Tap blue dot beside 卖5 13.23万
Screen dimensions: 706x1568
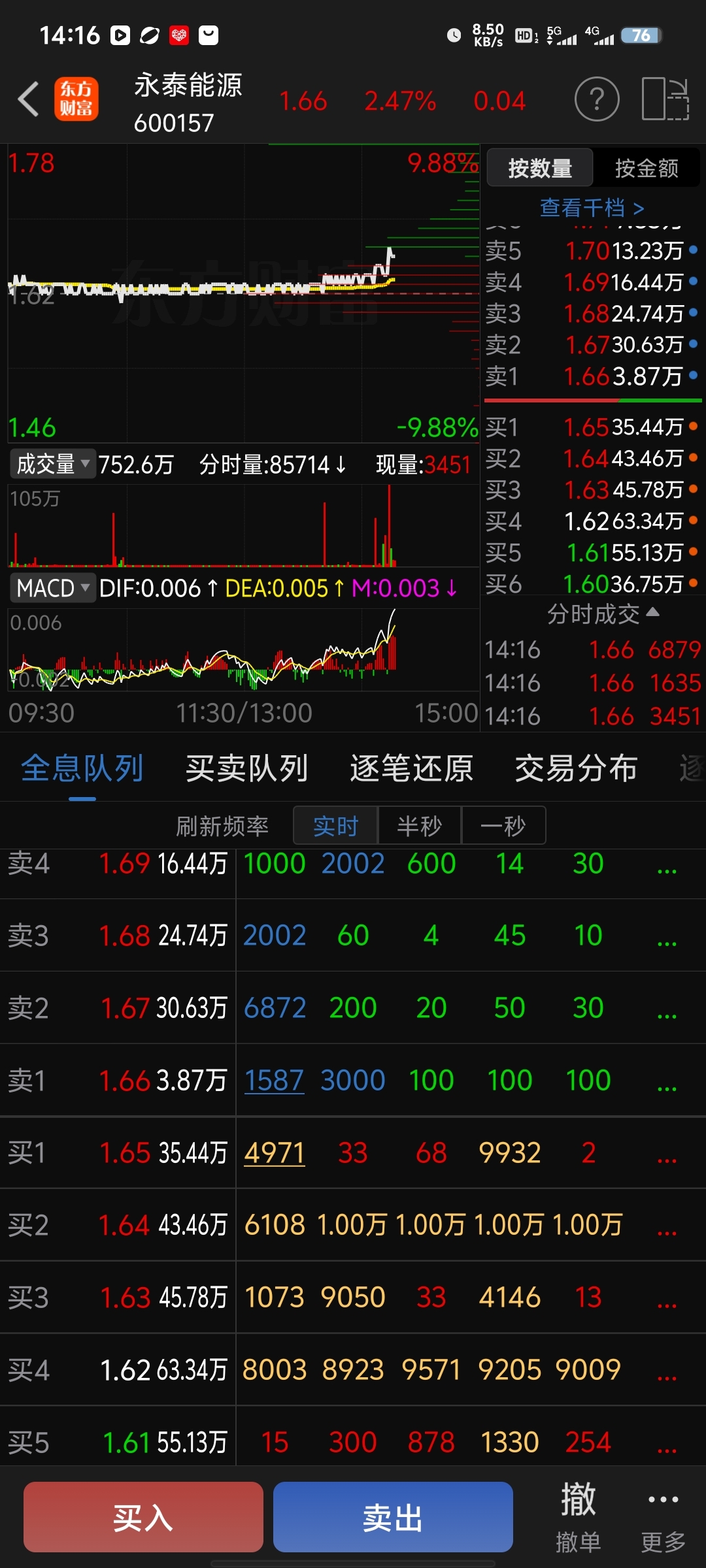tap(693, 249)
